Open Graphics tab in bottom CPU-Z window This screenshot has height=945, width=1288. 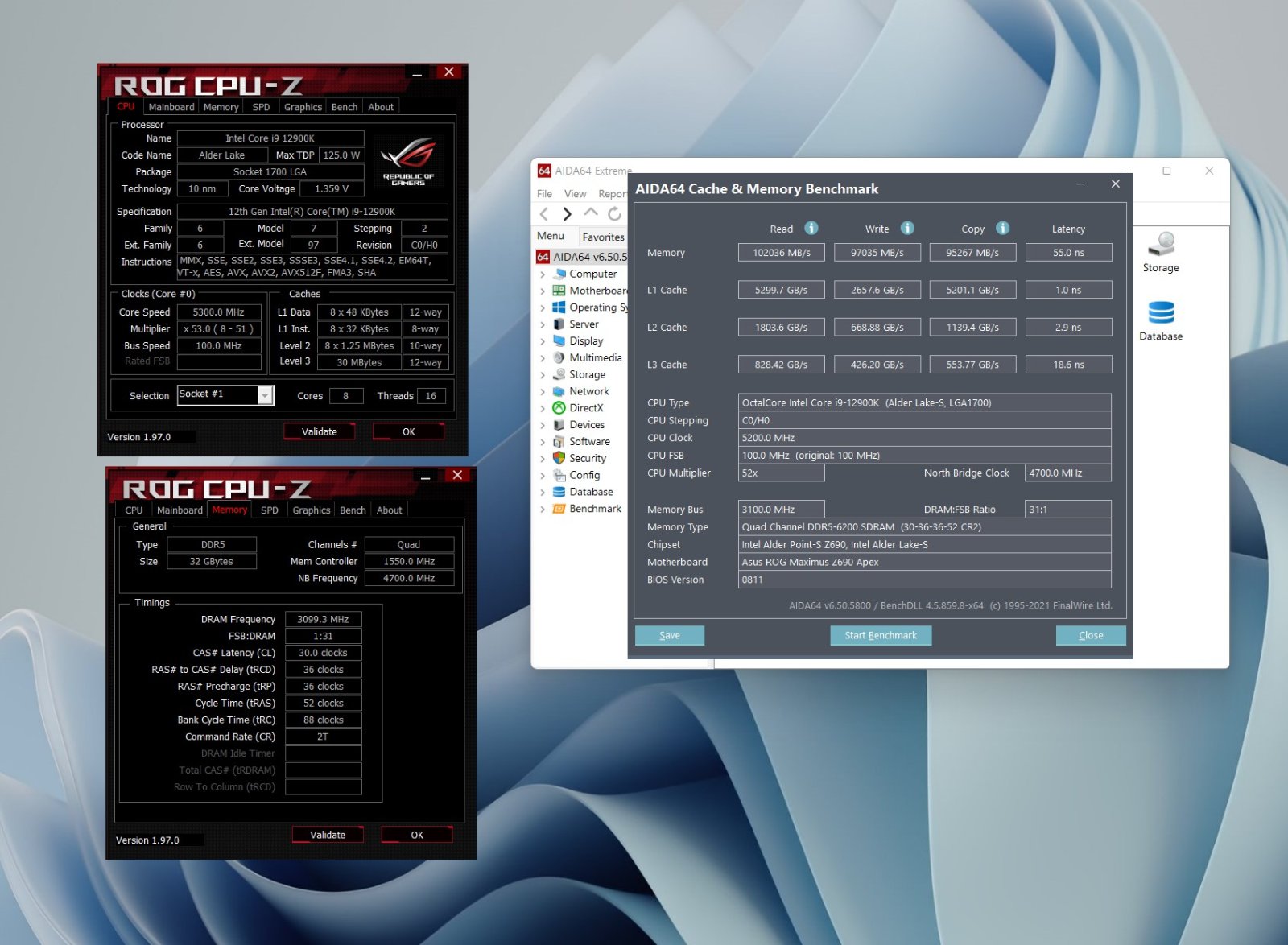click(312, 510)
